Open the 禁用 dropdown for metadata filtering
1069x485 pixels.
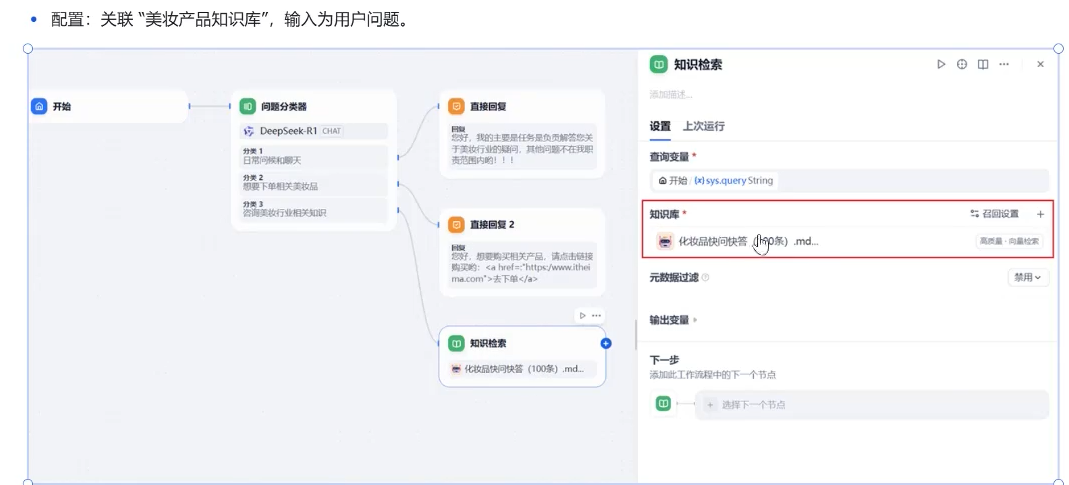1028,278
